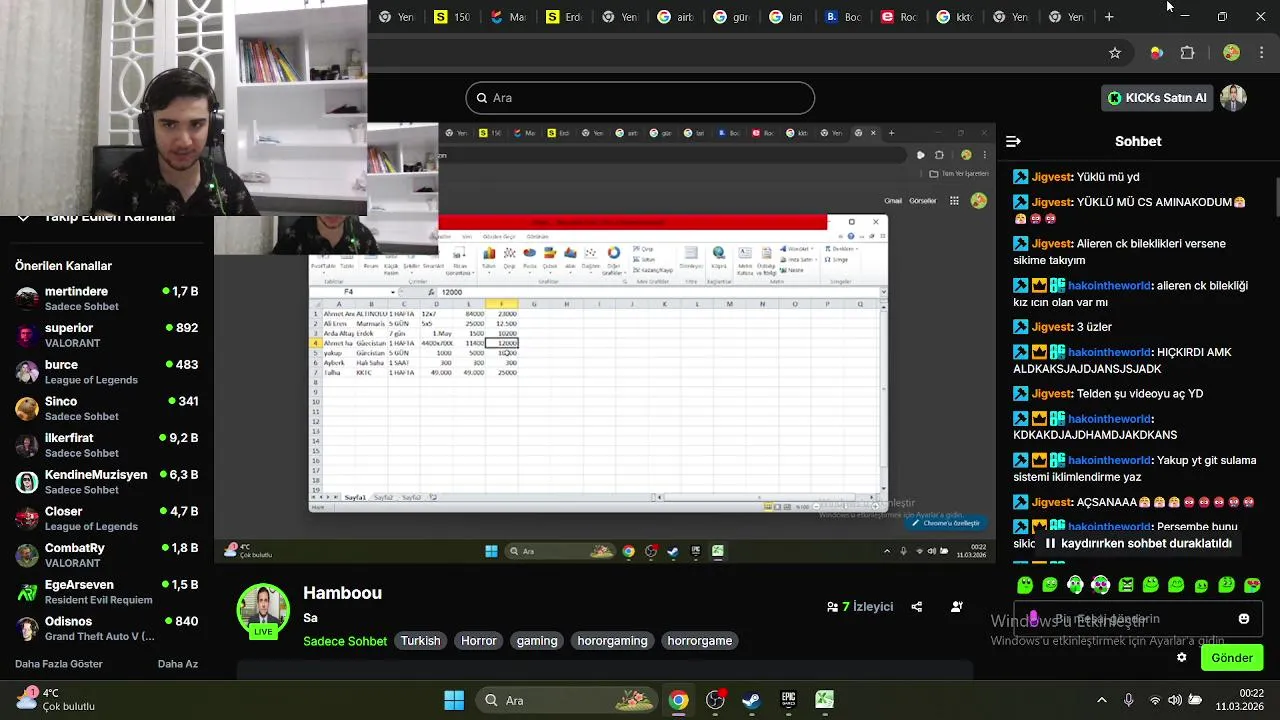Open the mertindere channel
Screen dimensions: 1280x720
(107, 299)
